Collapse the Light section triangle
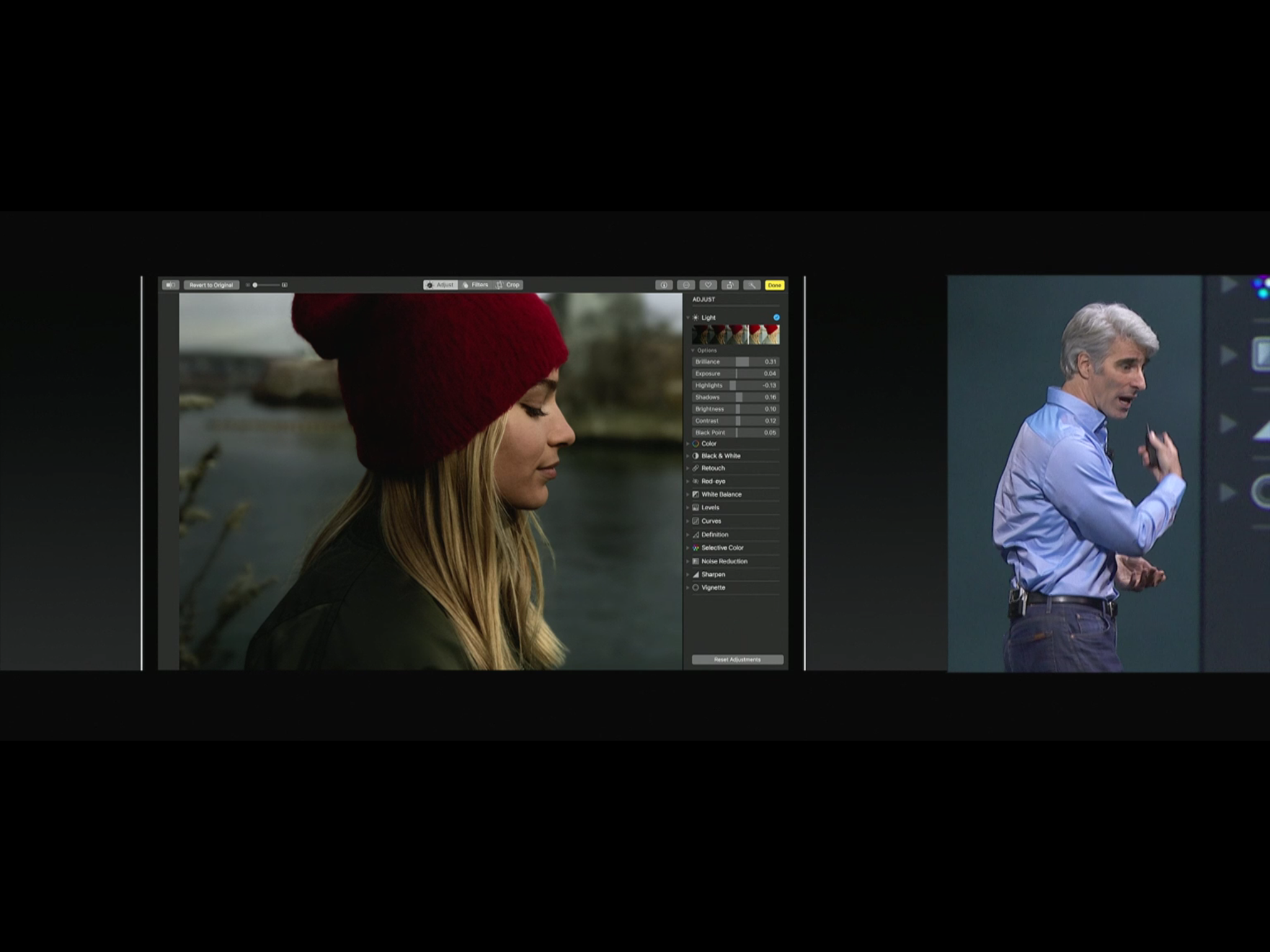This screenshot has height=952, width=1270. (x=688, y=317)
